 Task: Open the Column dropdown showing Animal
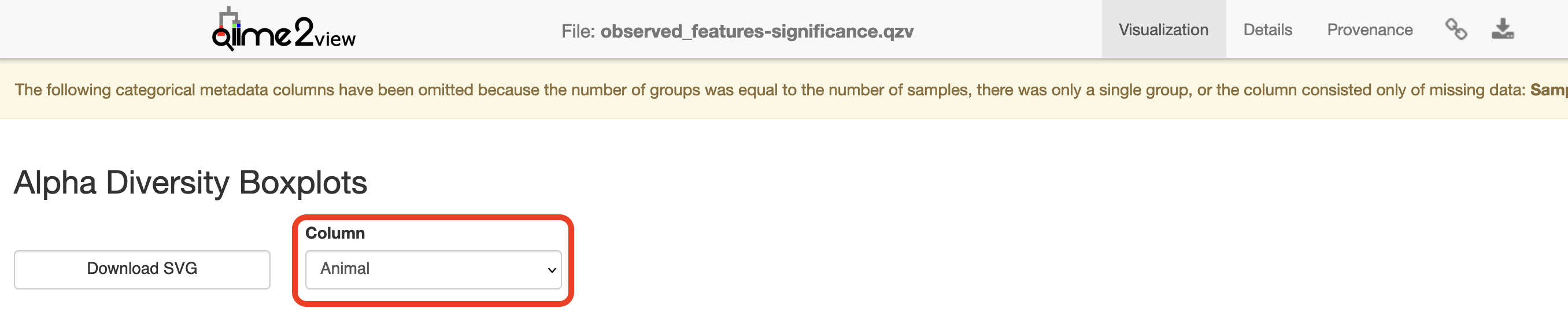point(432,269)
